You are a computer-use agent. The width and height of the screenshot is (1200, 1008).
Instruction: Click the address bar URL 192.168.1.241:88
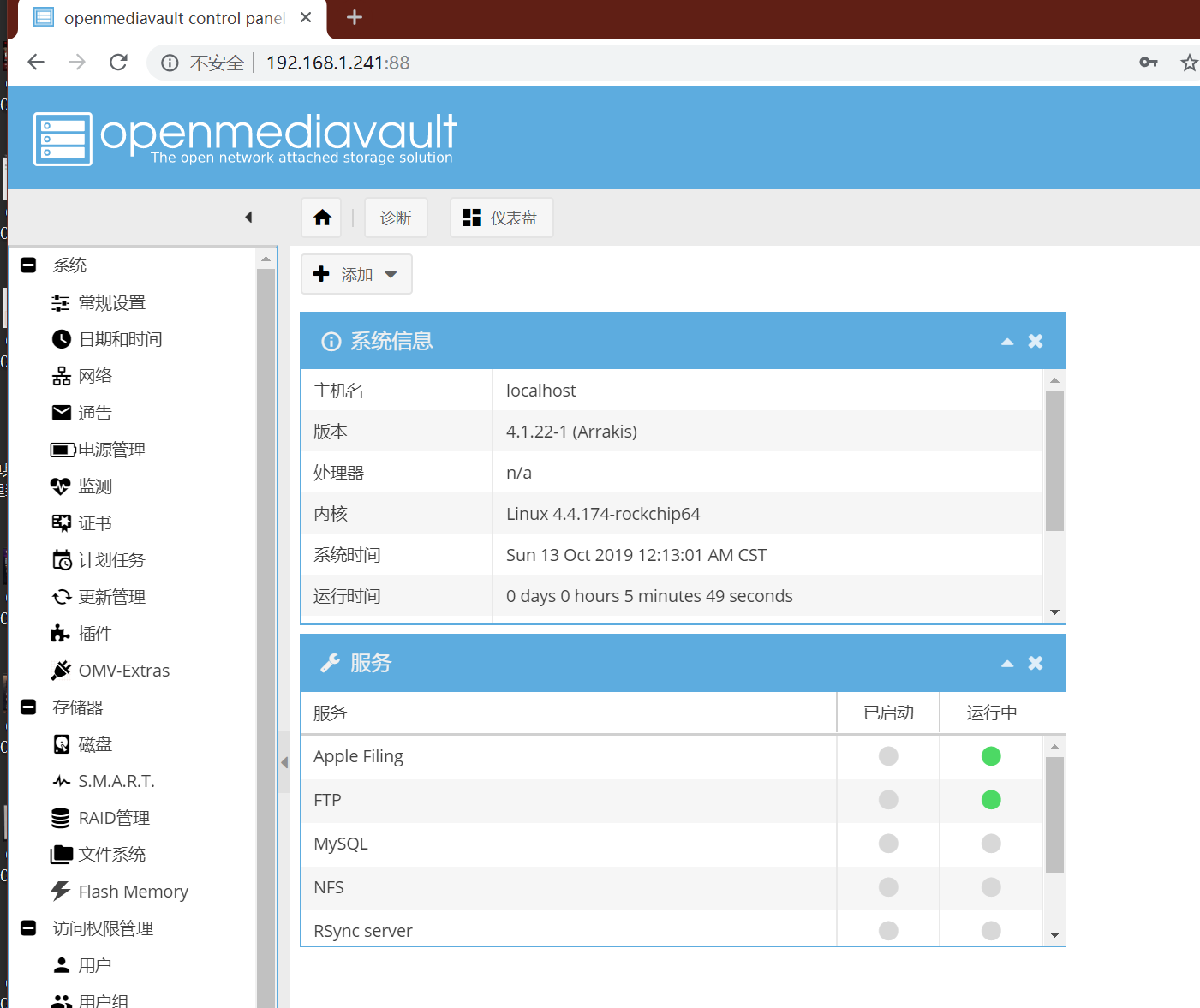(x=338, y=63)
